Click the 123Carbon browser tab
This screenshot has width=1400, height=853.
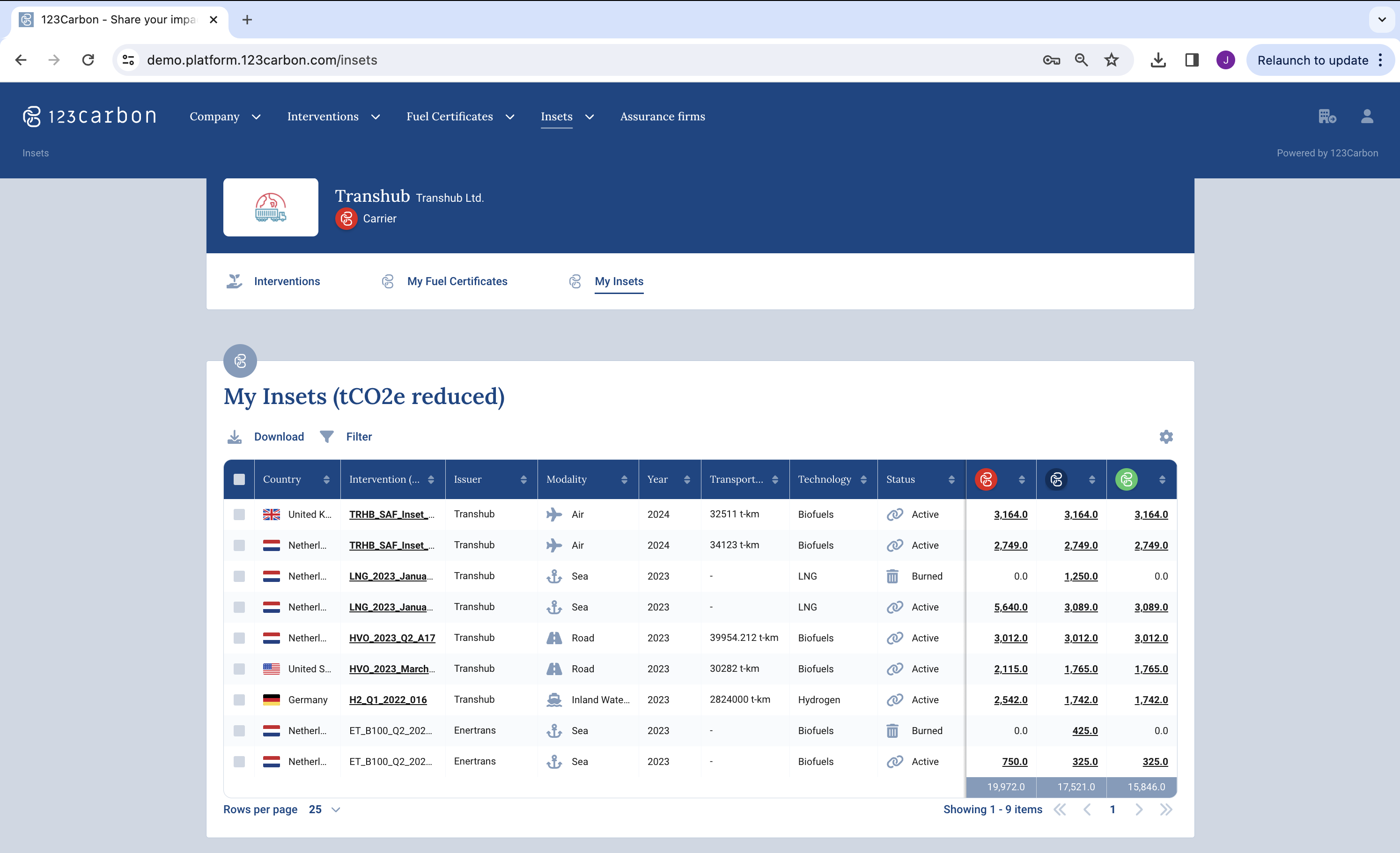click(x=119, y=19)
